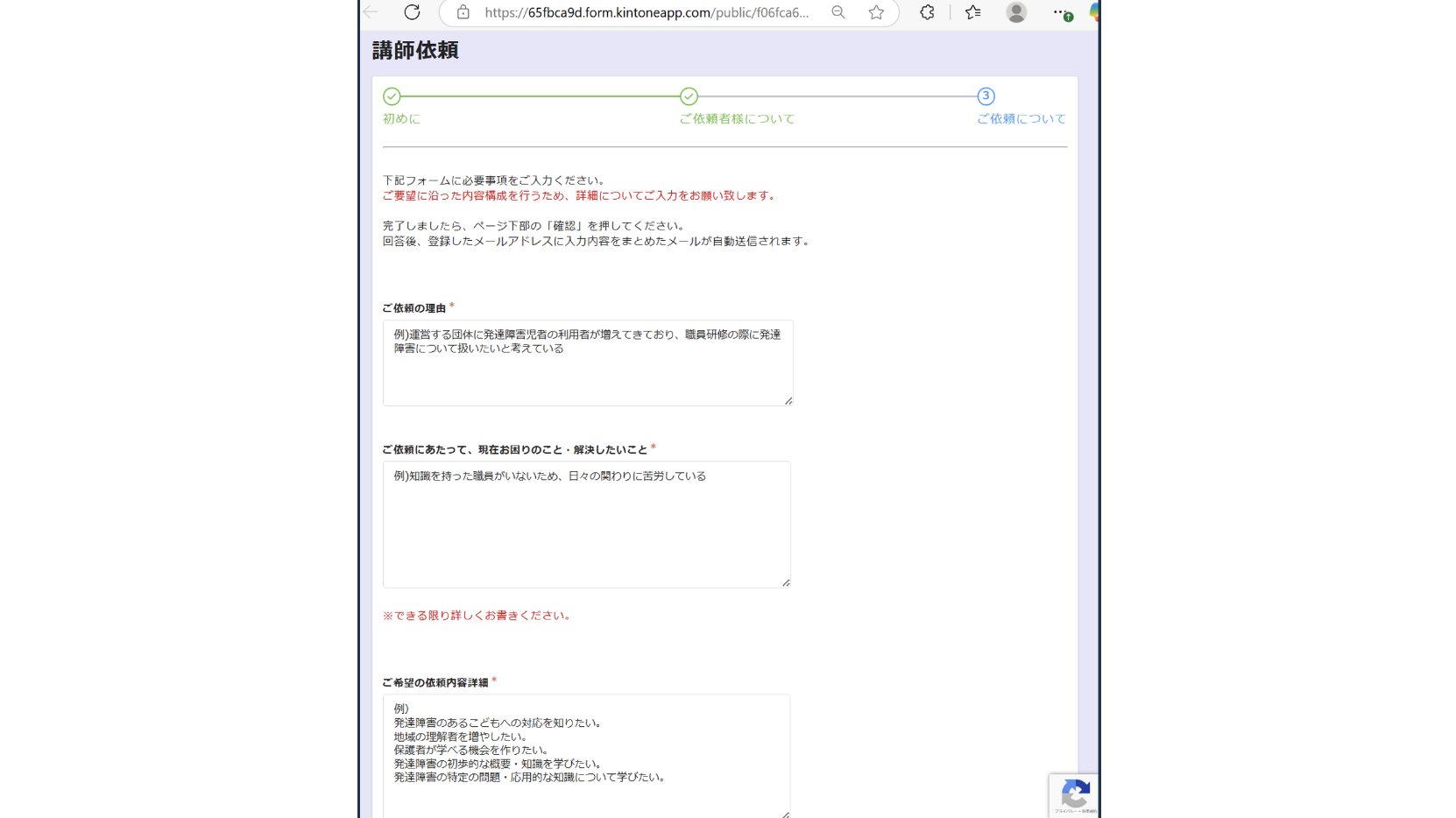Click the ご依頼の理由 field label
Image resolution: width=1456 pixels, height=818 pixels.
[414, 308]
